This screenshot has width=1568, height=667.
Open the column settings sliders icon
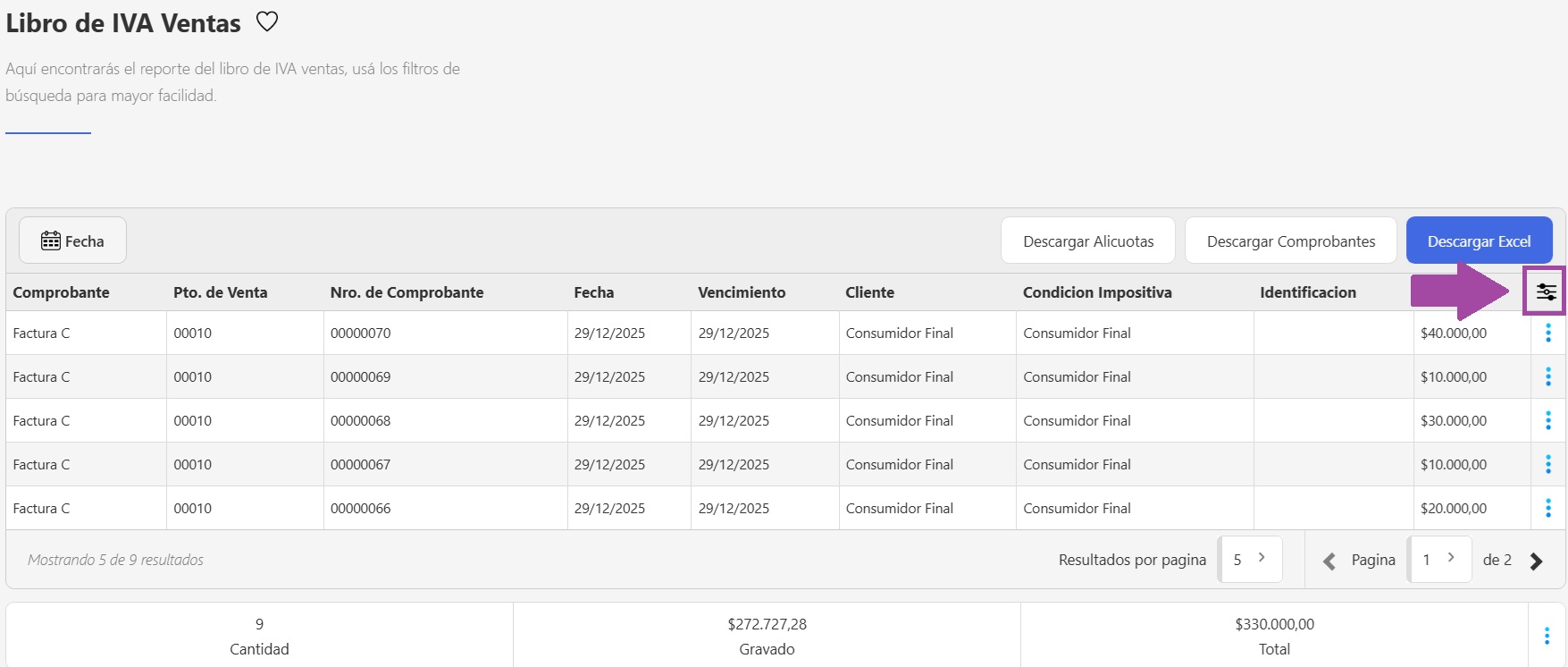1546,292
